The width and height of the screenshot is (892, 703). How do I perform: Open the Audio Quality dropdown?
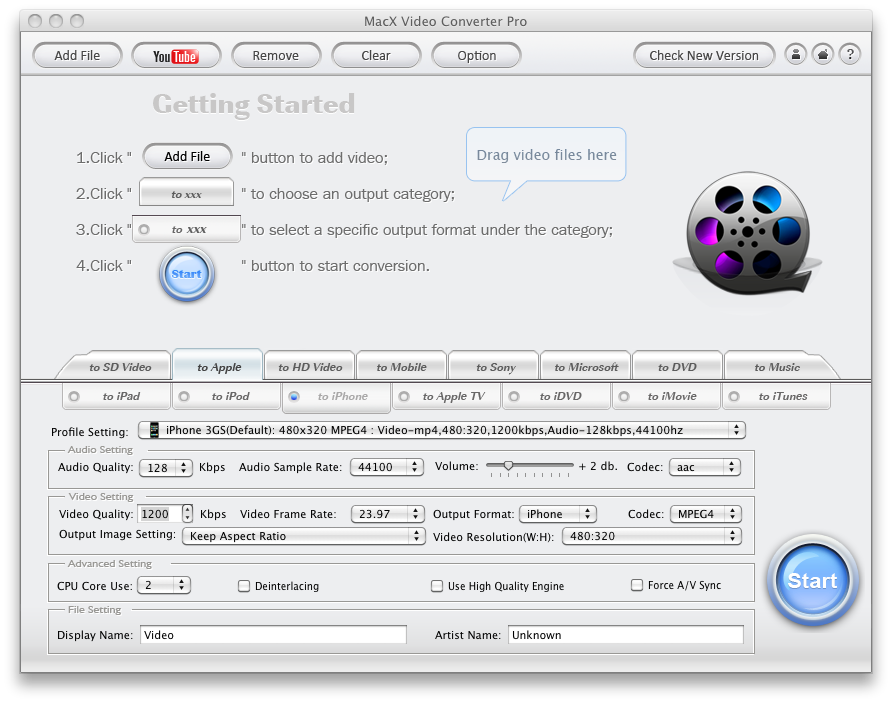166,468
